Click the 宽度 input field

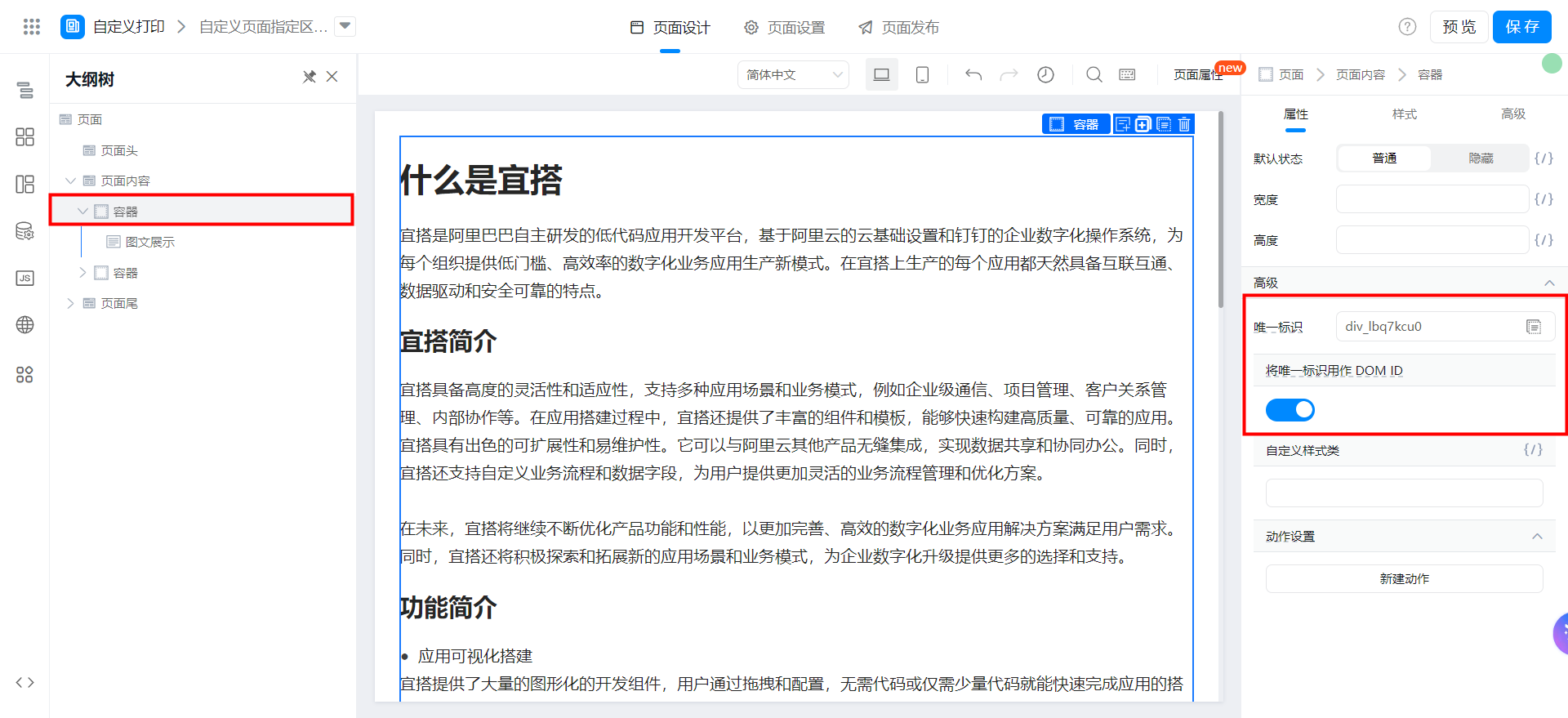point(1432,199)
